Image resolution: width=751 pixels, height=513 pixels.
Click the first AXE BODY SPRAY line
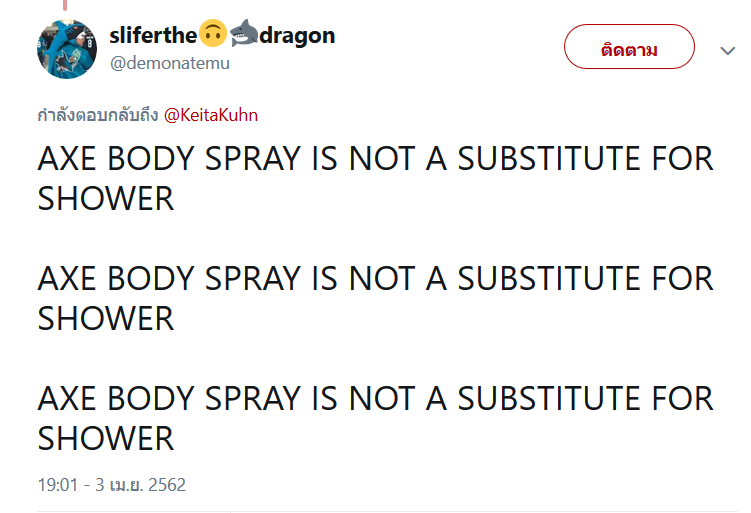376,159
